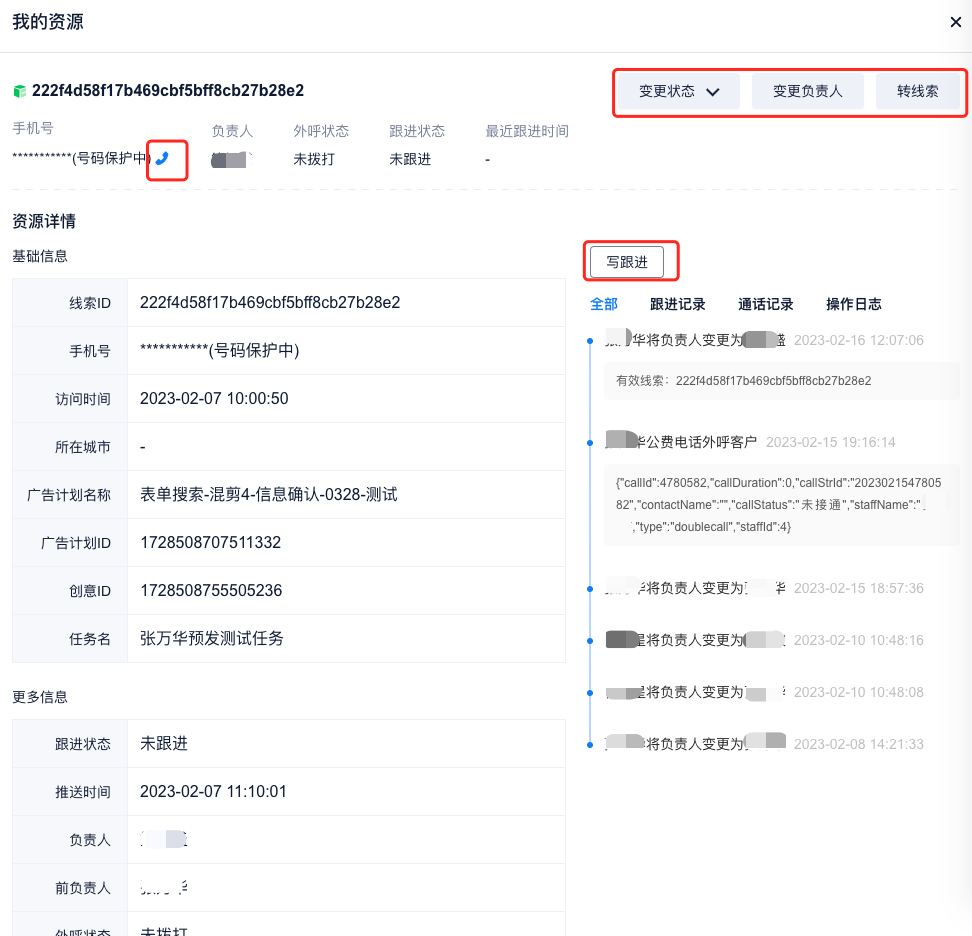This screenshot has height=936, width=972.
Task: Click timeline dot for 2023-02-16 12:07:06 entry
Action: [591, 341]
